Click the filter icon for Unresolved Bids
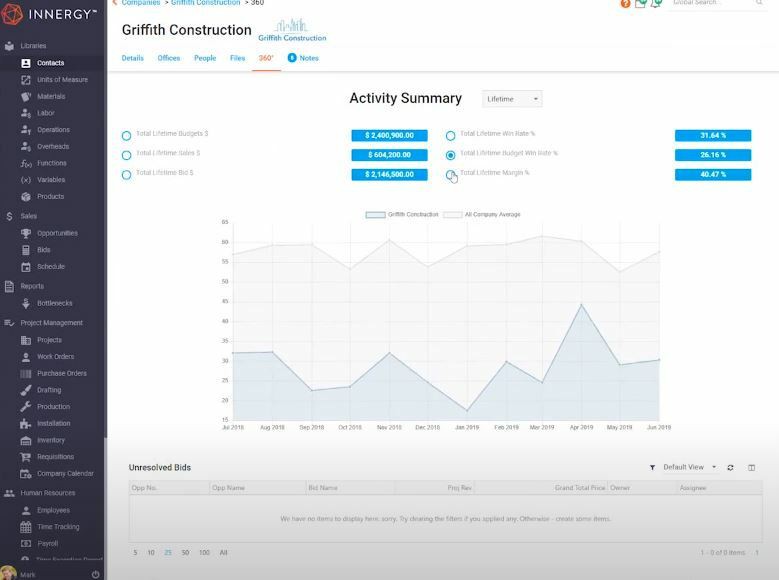Image resolution: width=779 pixels, height=580 pixels. click(x=652, y=468)
